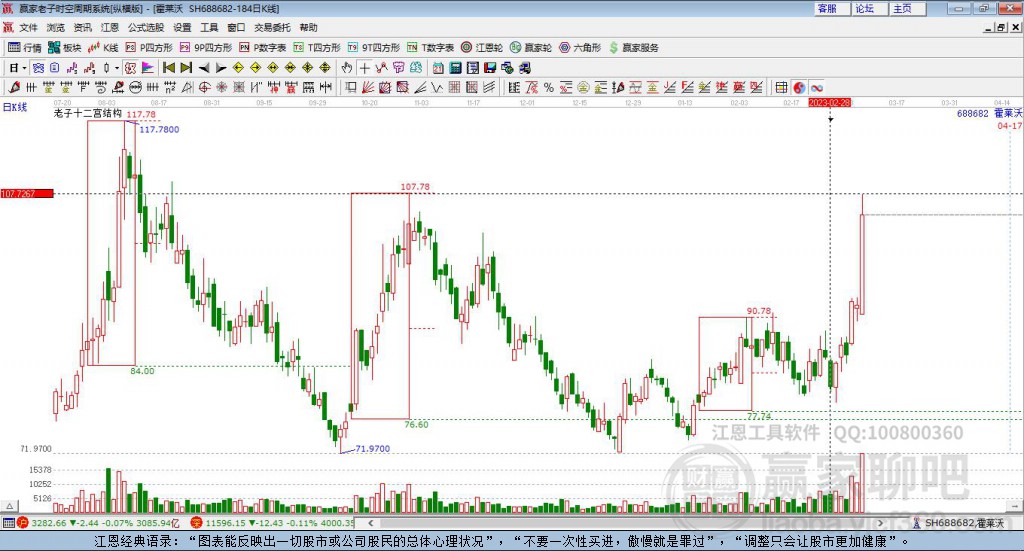Open the P四方形 tool
The height and width of the screenshot is (551, 1024).
click(148, 48)
